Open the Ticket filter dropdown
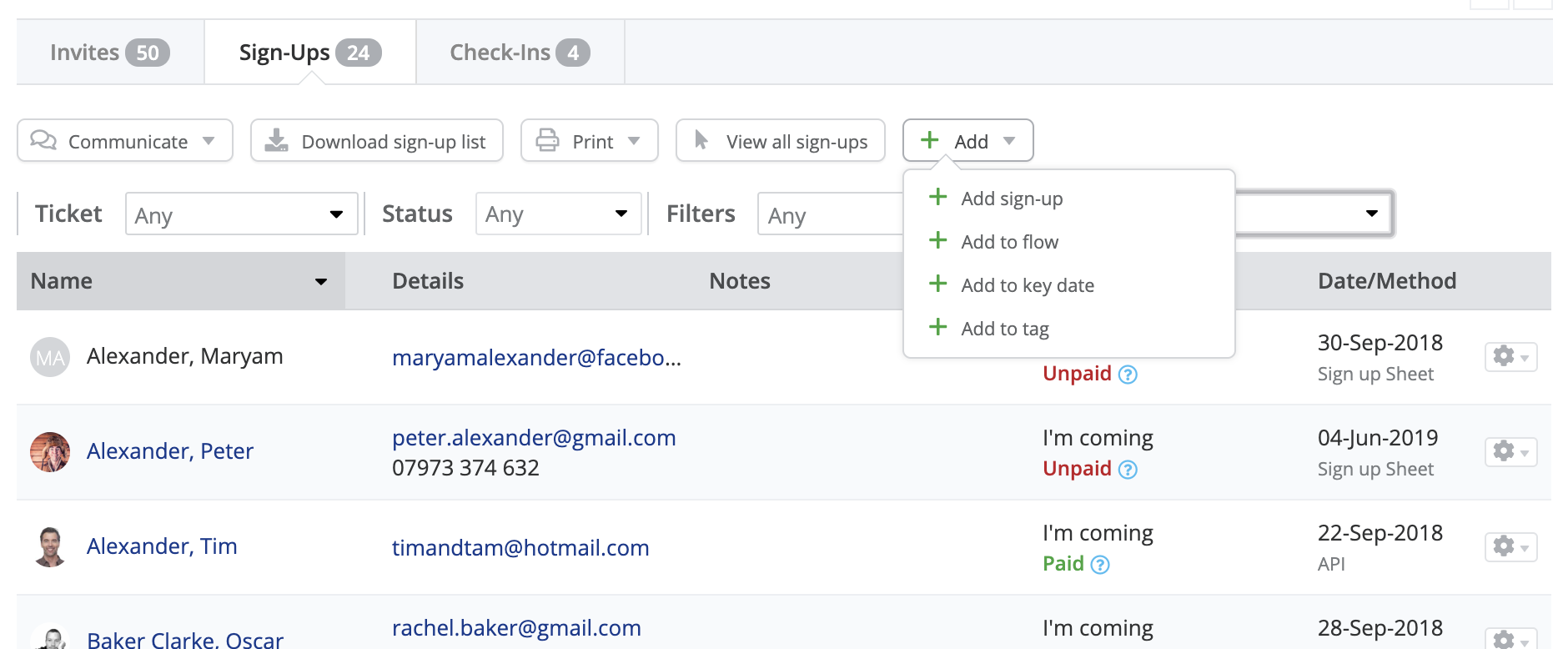The width and height of the screenshot is (1568, 649). tap(242, 214)
